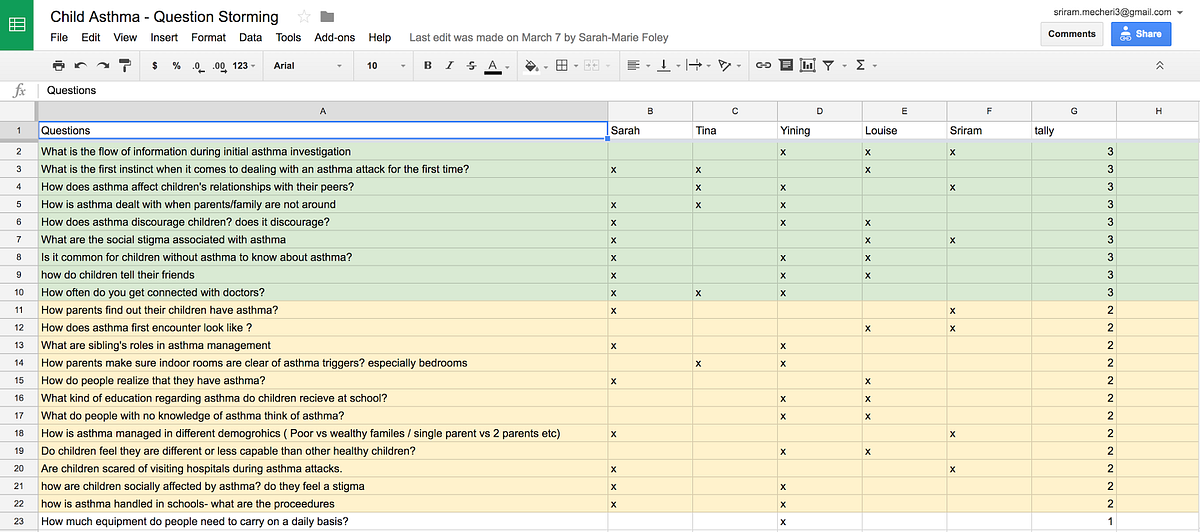Move spreadsheet using the folder icon
The image size is (1200, 532).
(327, 17)
